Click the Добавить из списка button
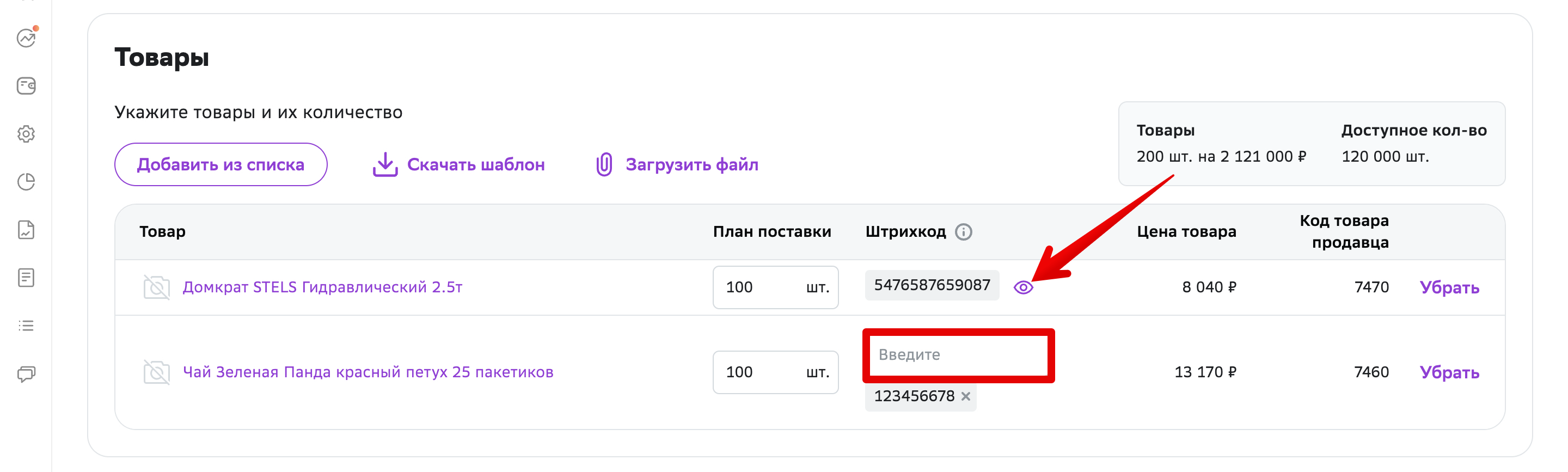 point(221,164)
